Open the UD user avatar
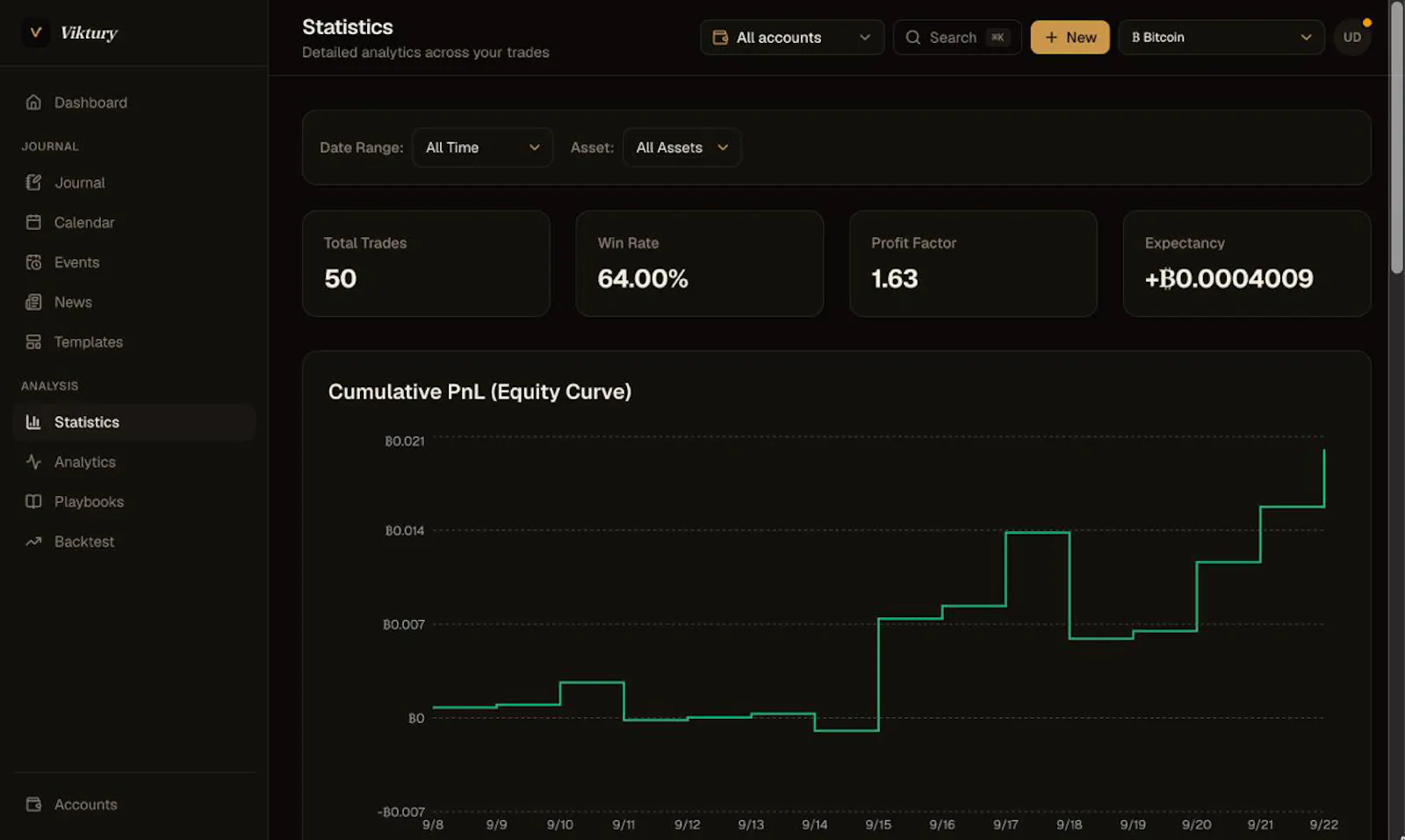This screenshot has width=1405, height=840. coord(1351,38)
